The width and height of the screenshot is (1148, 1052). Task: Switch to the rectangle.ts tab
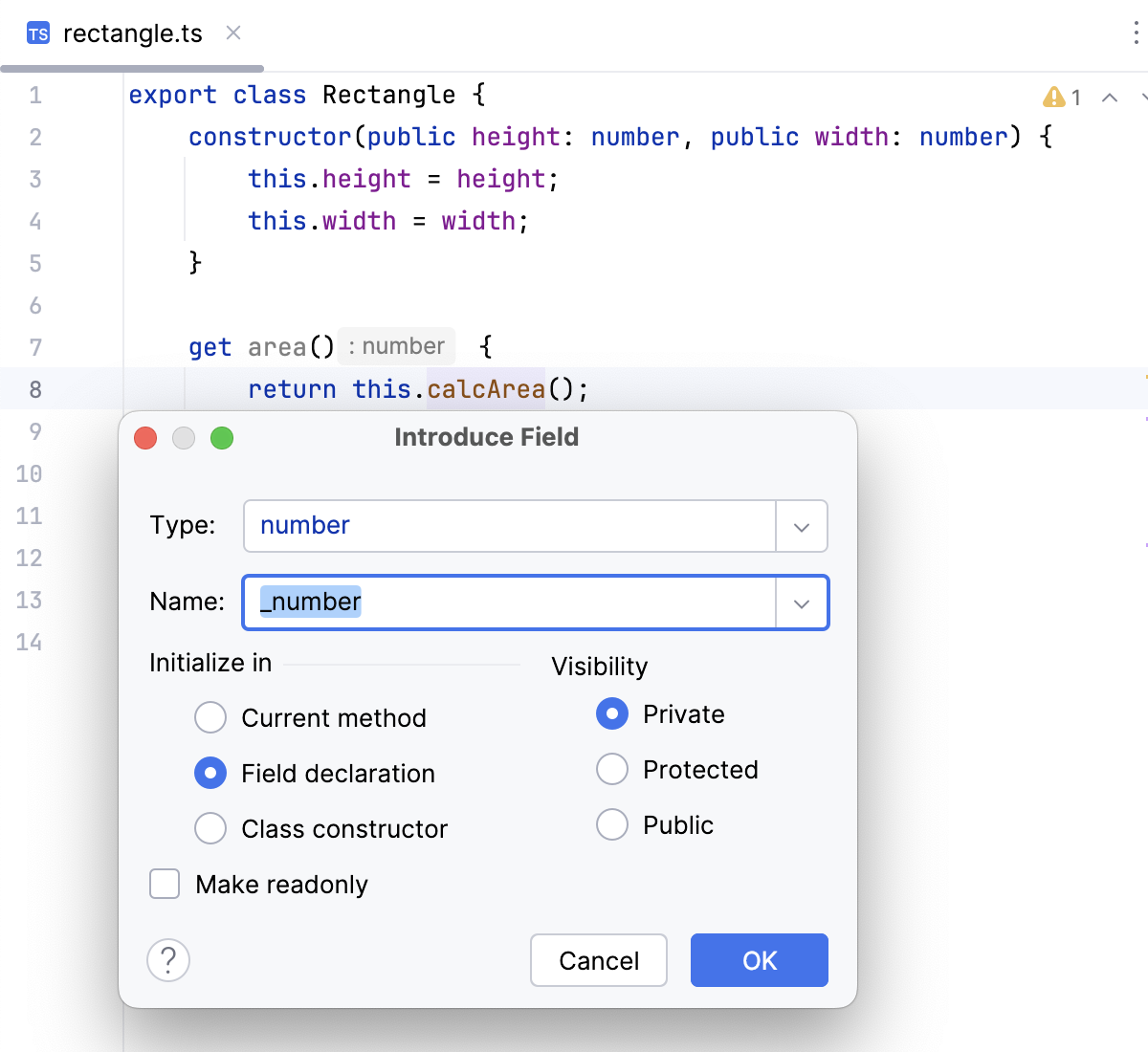point(132,33)
